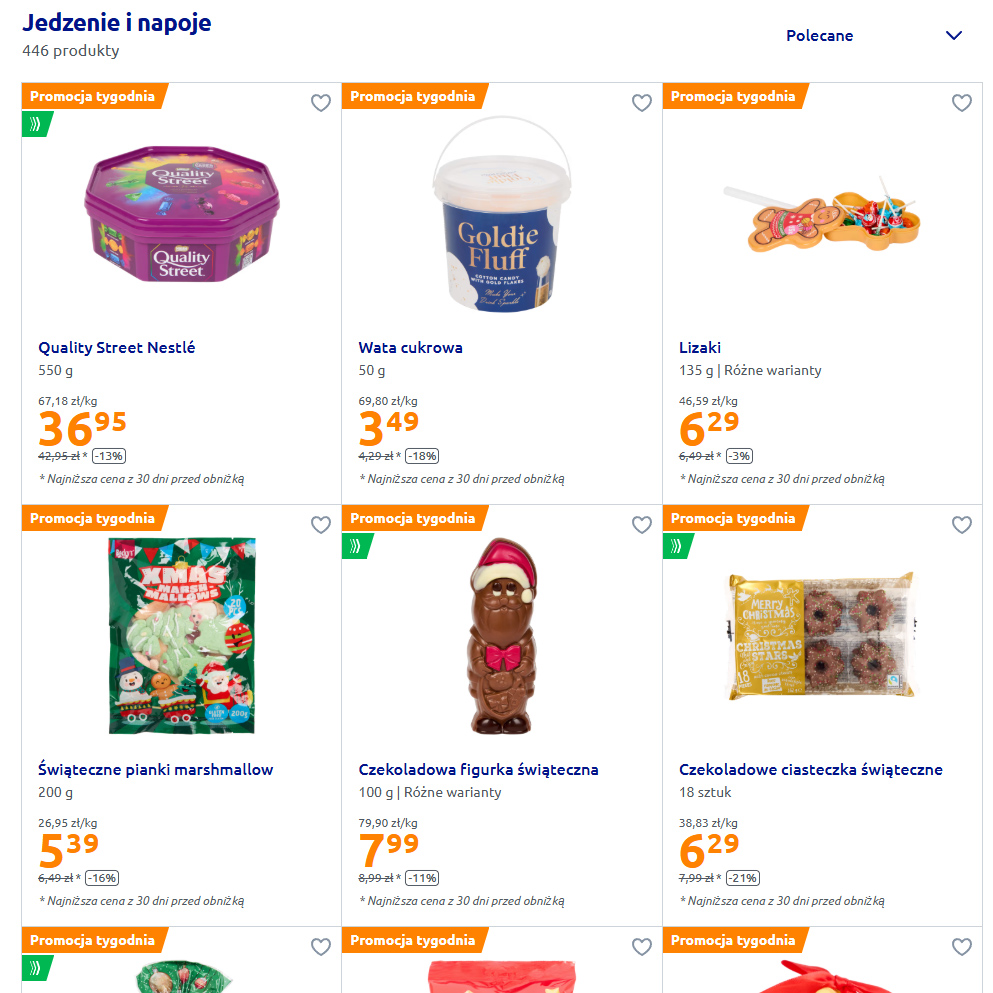Click the Promocja tygodnia badge on Lizaki

733,96
